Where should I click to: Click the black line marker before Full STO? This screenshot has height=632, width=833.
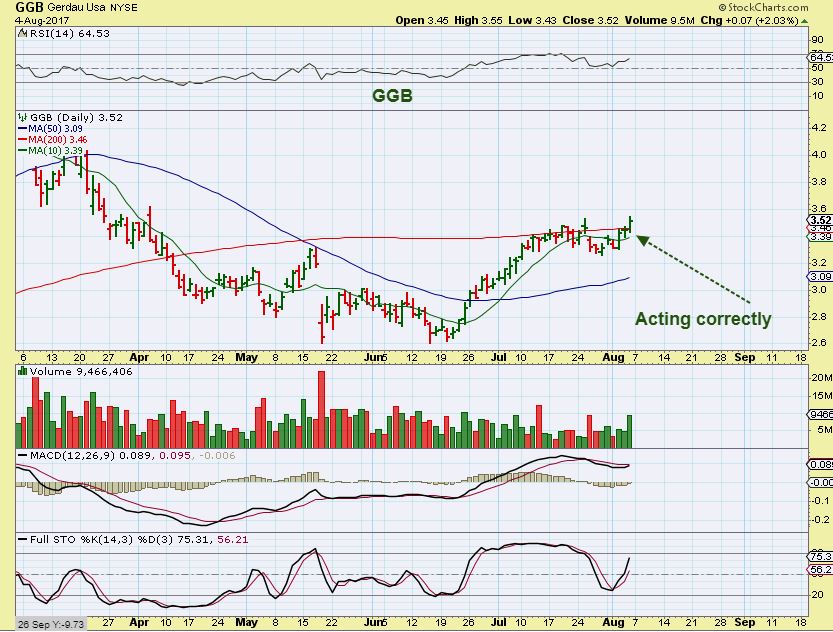tap(23, 540)
